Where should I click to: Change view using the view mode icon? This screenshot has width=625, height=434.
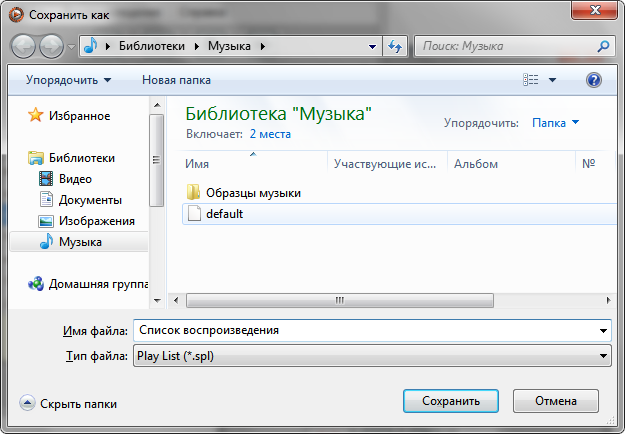(x=531, y=80)
